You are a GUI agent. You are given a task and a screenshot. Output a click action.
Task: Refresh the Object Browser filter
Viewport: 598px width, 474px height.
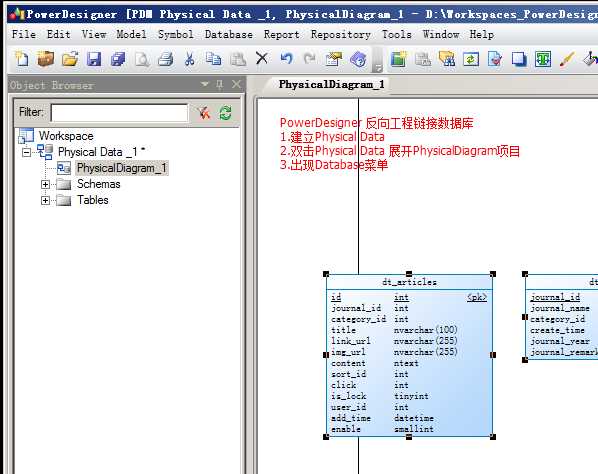225,113
